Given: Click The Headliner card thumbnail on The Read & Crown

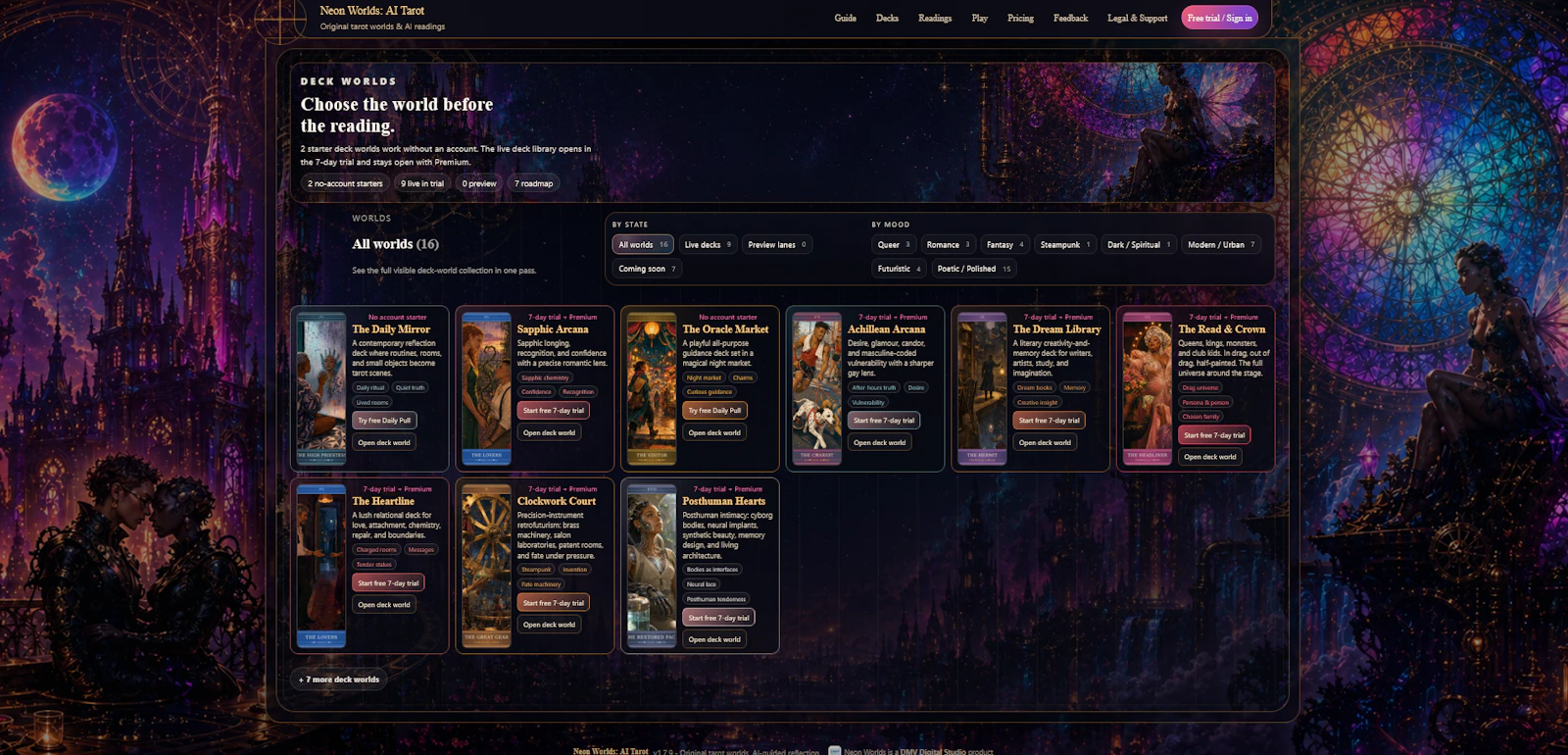Looking at the screenshot, I should [1147, 388].
